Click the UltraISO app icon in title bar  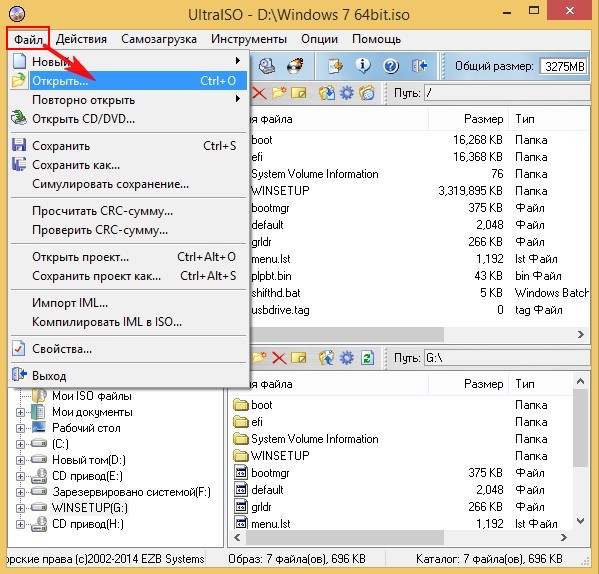17,14
